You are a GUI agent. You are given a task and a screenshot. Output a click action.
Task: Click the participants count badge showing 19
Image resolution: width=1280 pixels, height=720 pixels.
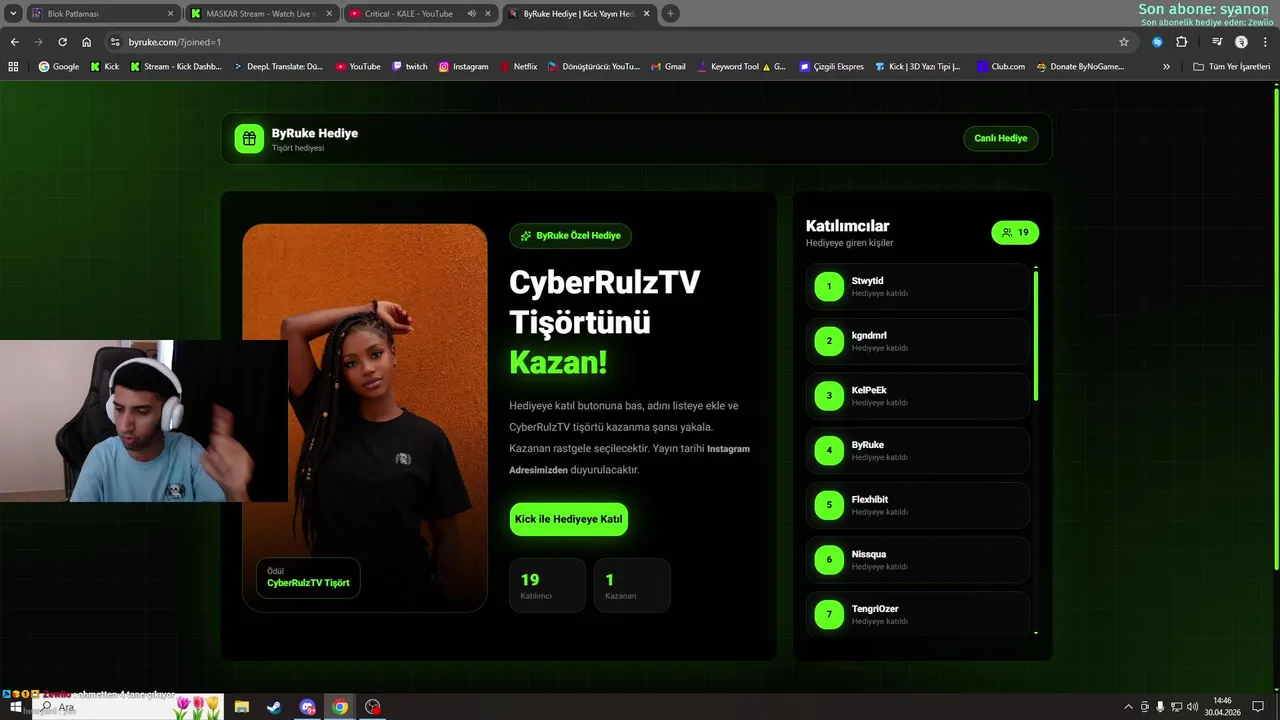tap(1015, 233)
